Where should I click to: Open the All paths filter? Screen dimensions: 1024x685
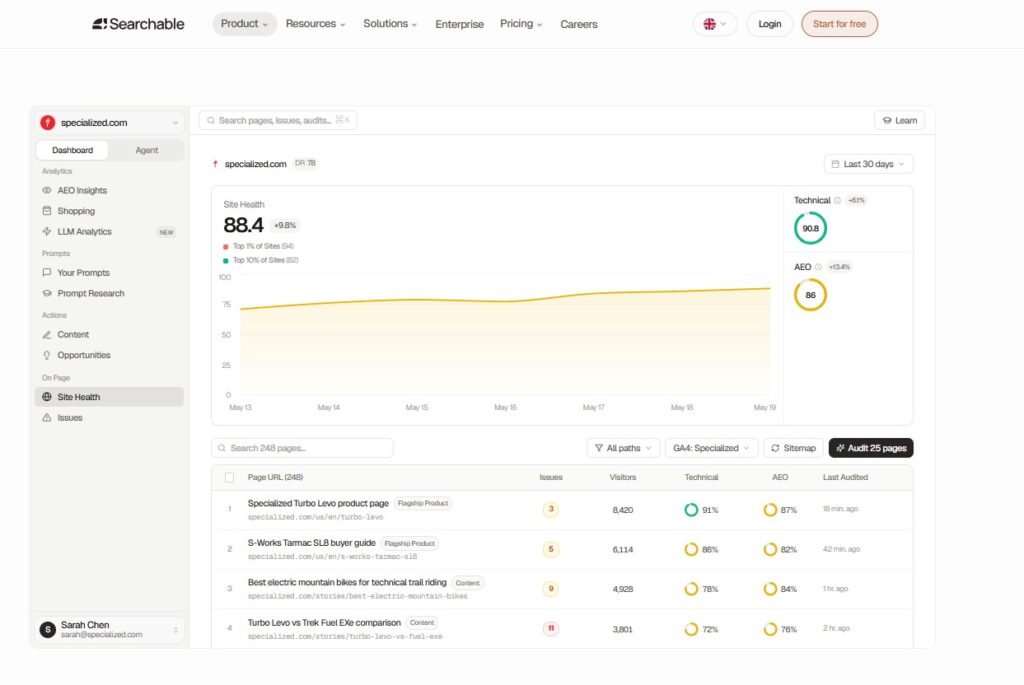(623, 448)
